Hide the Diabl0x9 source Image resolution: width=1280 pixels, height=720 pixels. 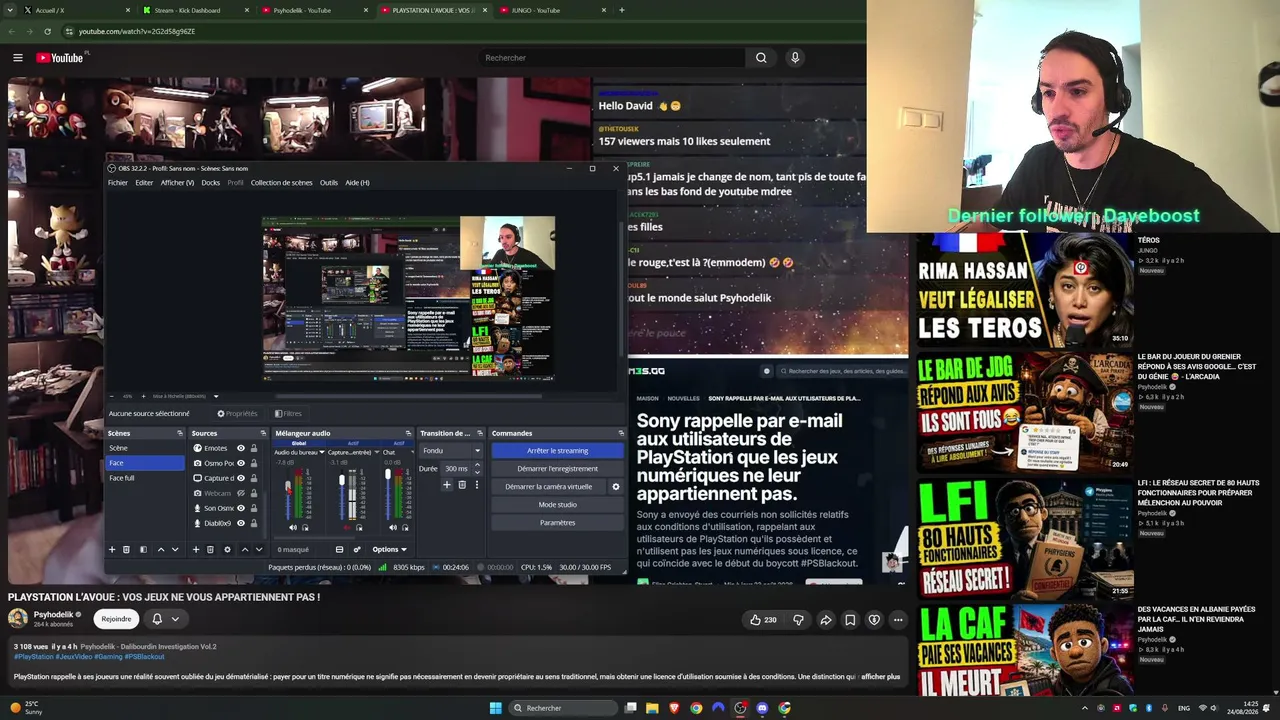click(x=241, y=523)
